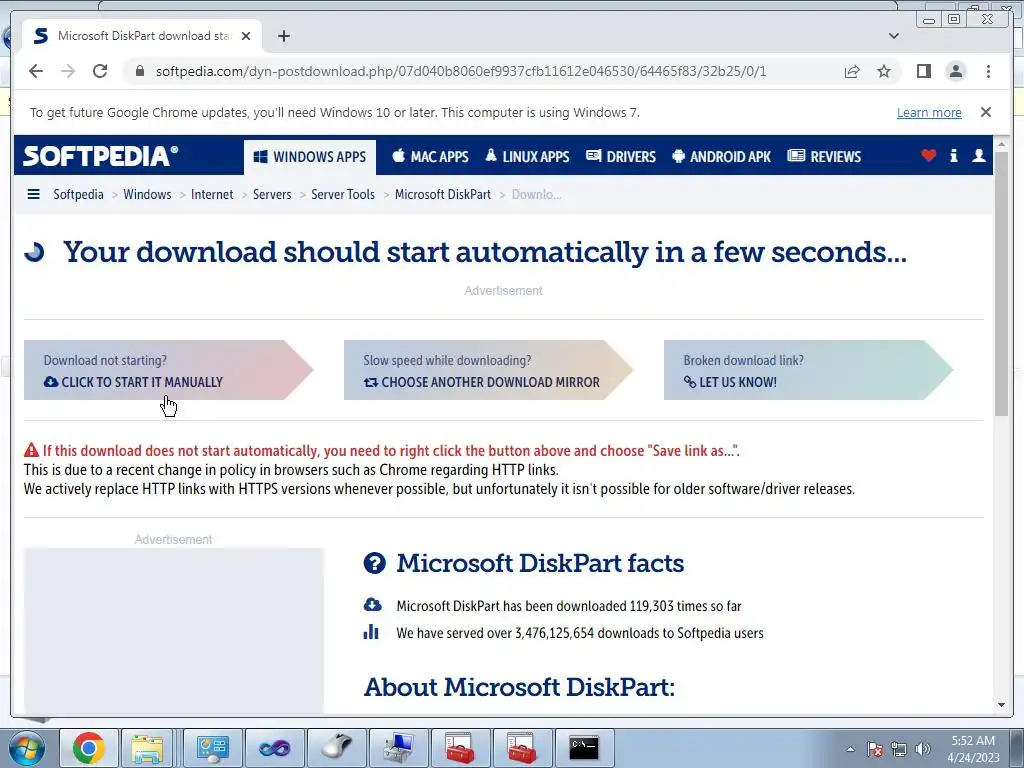
Task: Select the Android APK tab
Action: click(x=721, y=157)
